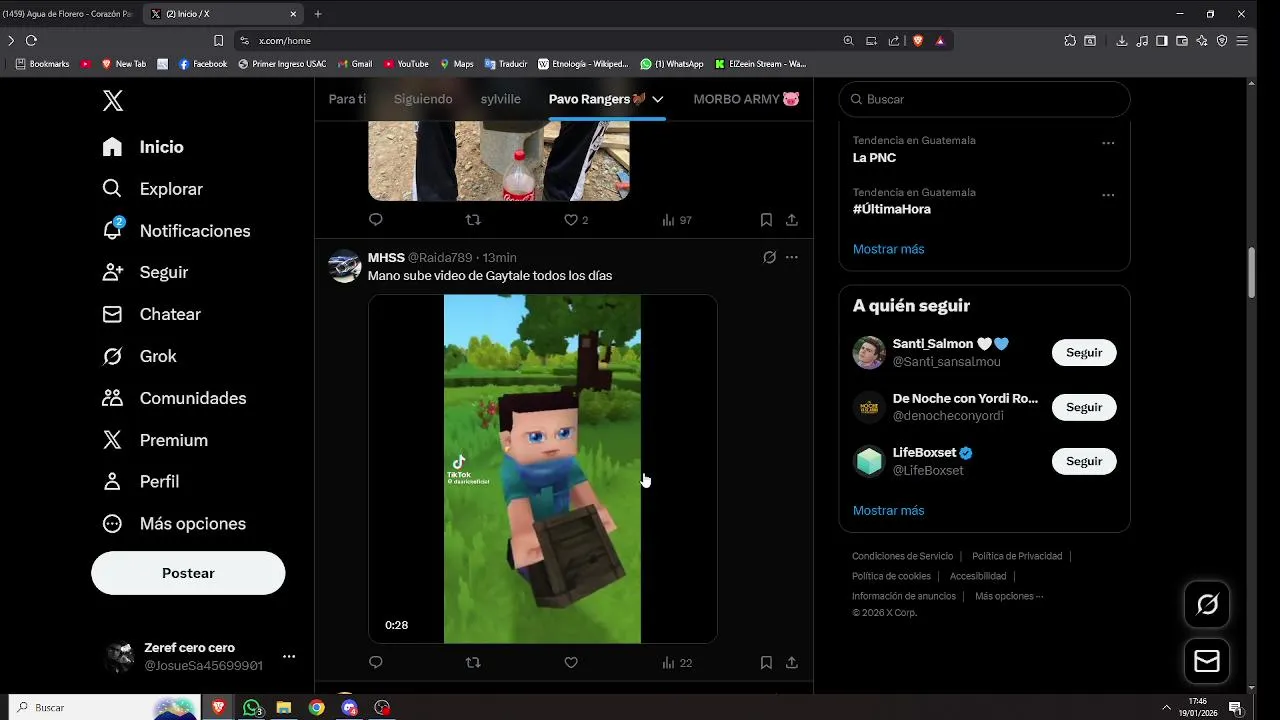
Task: Click Mostrar más under the trends
Action: click(888, 249)
